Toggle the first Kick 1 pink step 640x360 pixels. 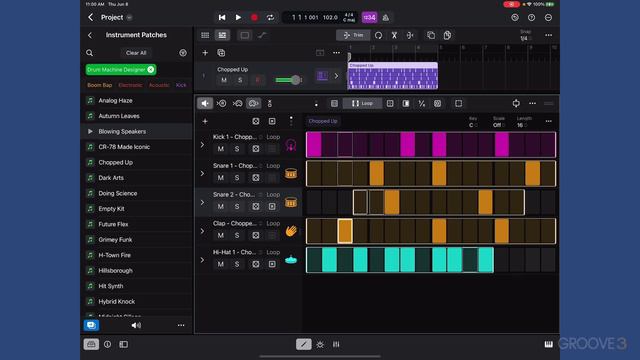pyautogui.click(x=314, y=144)
